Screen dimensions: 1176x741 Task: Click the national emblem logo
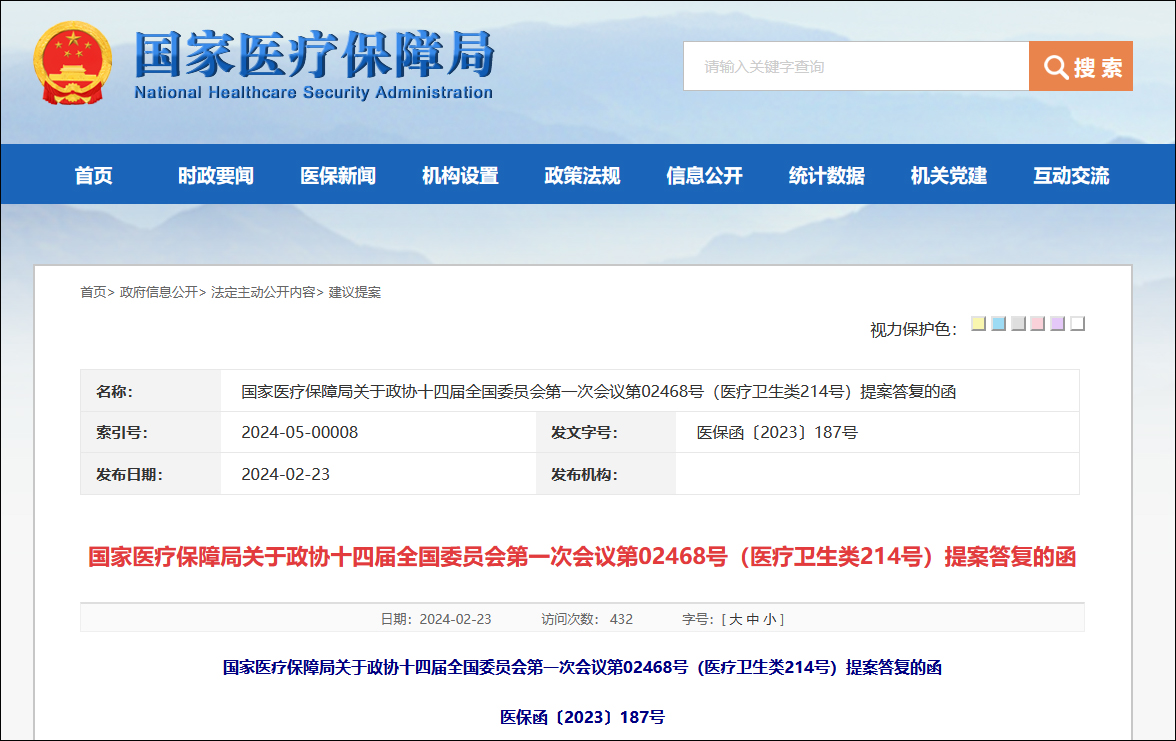tap(73, 63)
